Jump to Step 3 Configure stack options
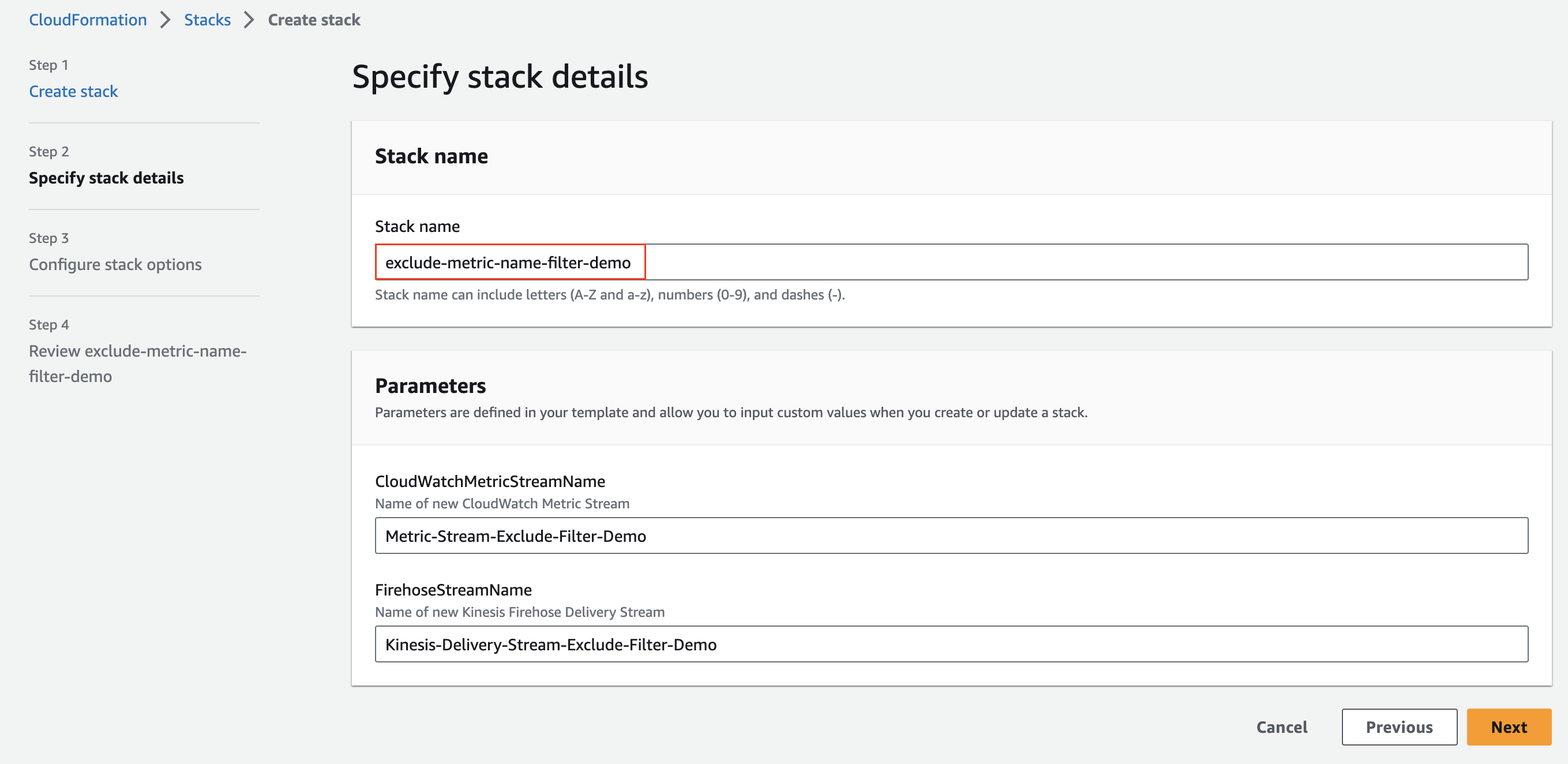Viewport: 1568px width, 764px height. [114, 264]
